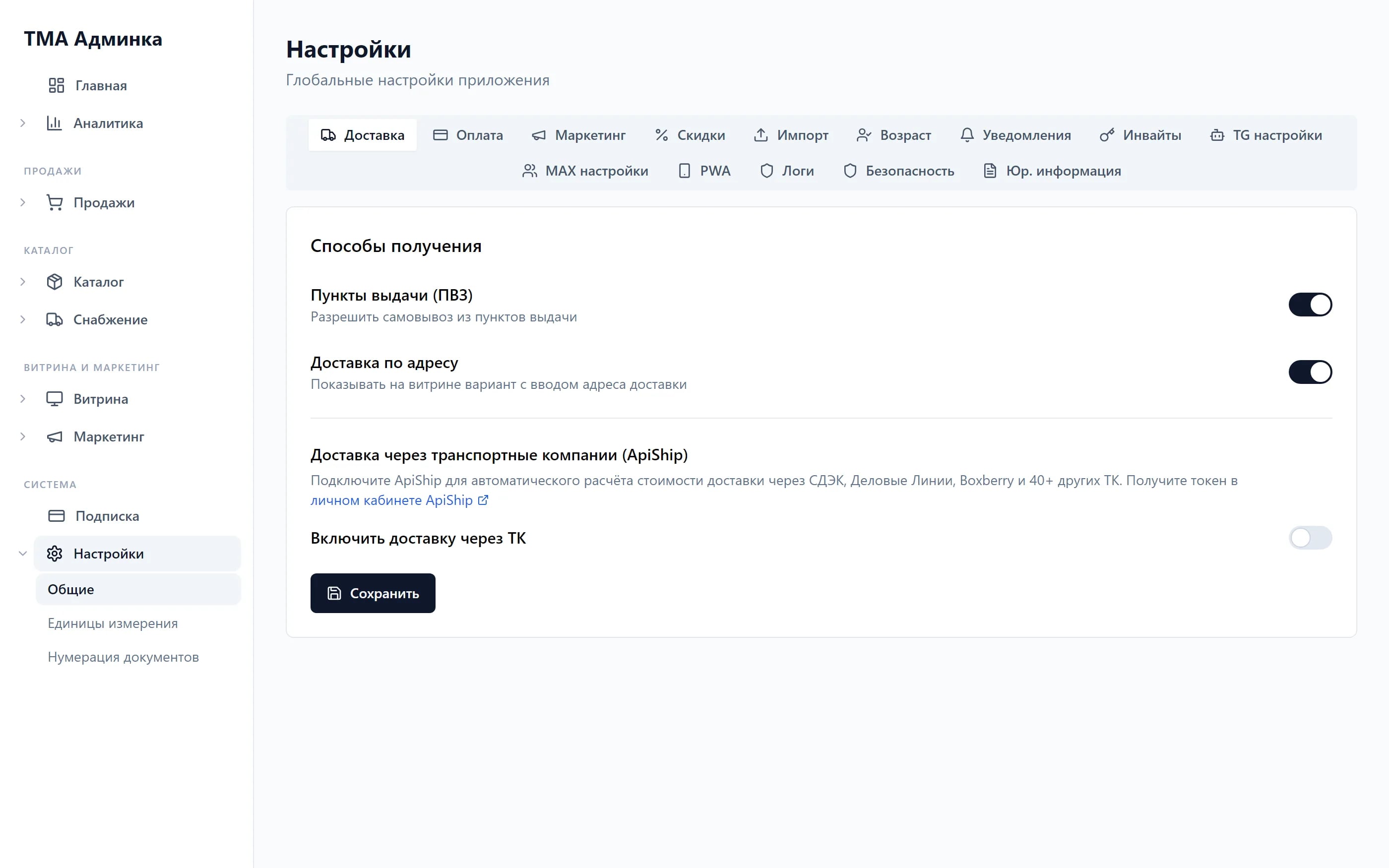The image size is (1389, 868).
Task: Click the truck icon on Доставка tab
Action: click(328, 135)
